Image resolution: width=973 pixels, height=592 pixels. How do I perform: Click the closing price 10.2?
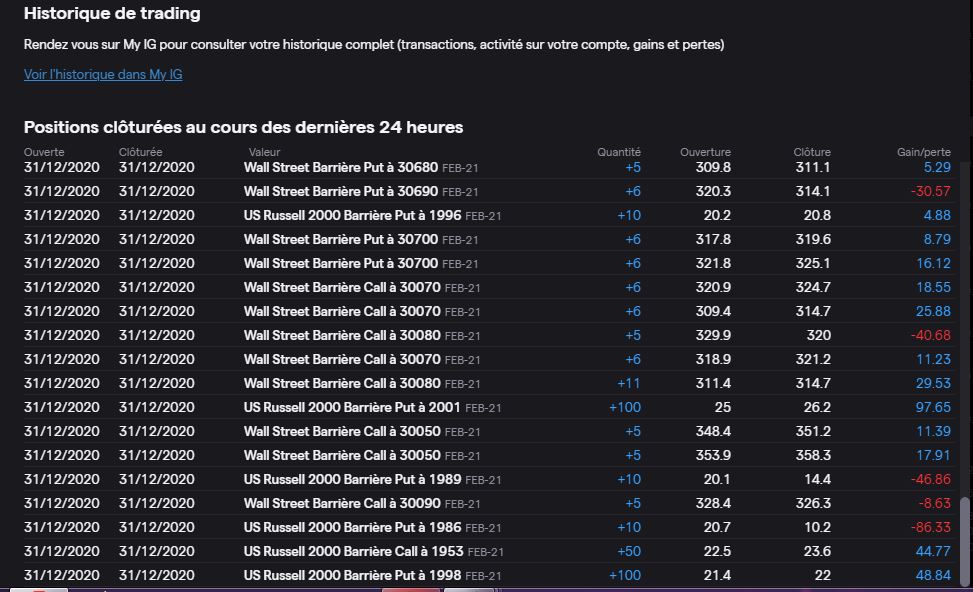point(817,527)
